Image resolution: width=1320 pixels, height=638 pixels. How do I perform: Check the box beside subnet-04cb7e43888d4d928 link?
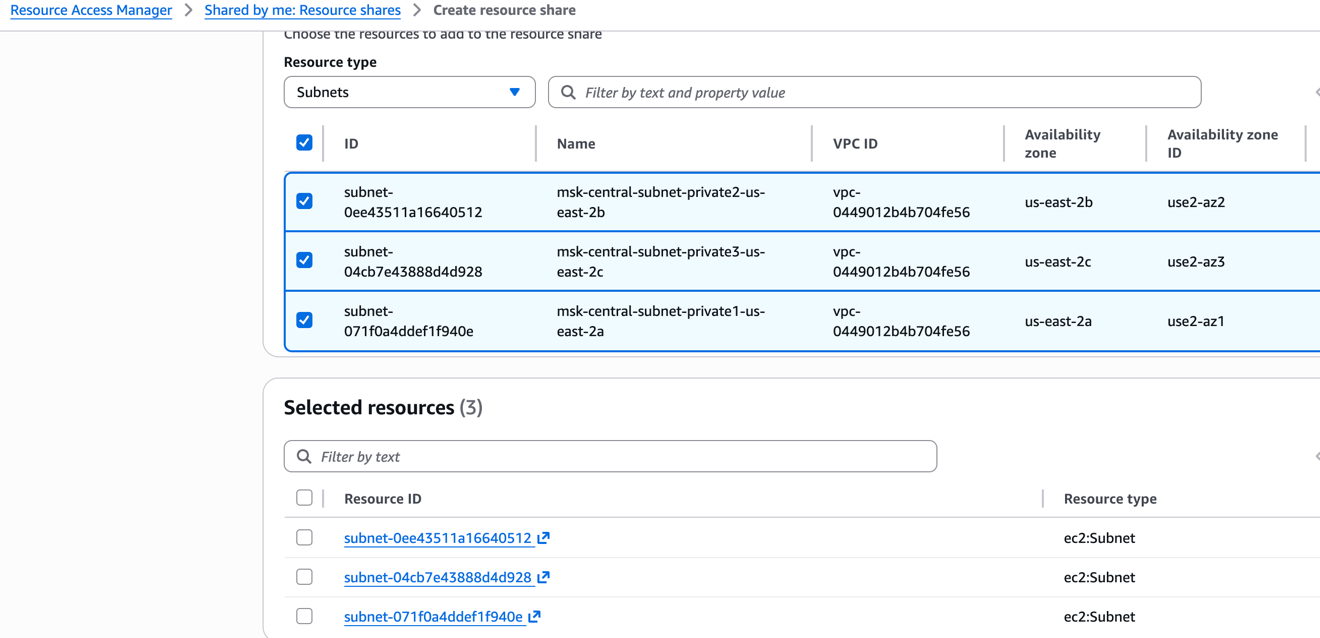click(304, 577)
